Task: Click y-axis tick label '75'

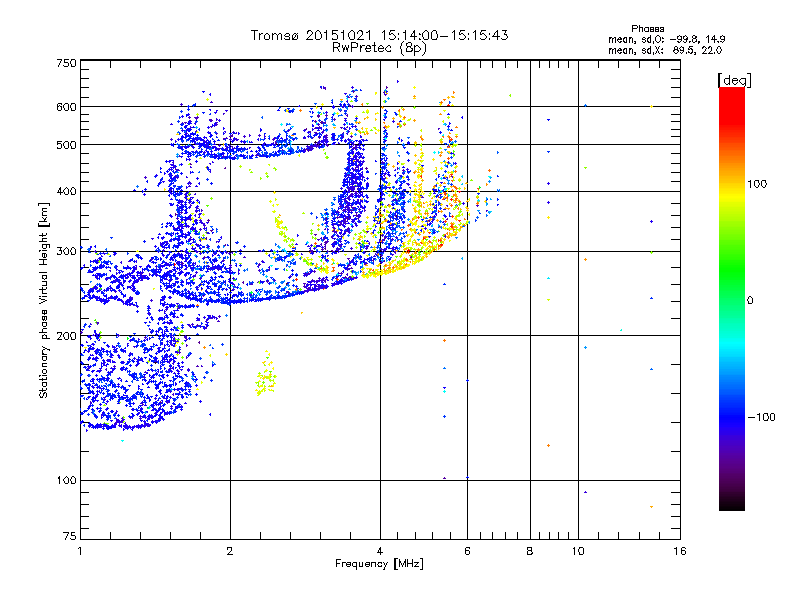Action: click(70, 536)
